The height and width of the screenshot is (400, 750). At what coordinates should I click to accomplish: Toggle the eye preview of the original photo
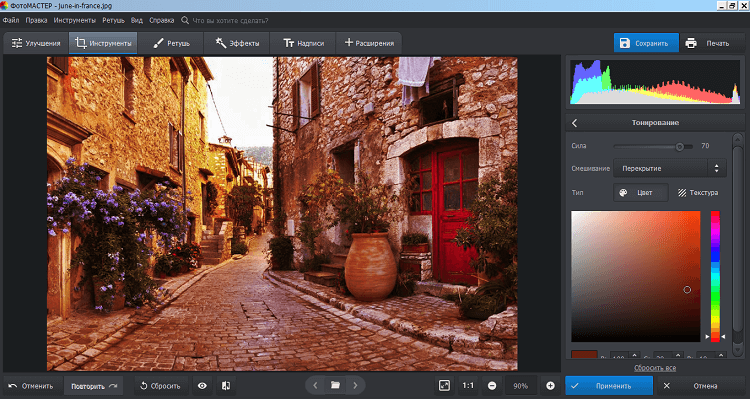pyautogui.click(x=203, y=385)
